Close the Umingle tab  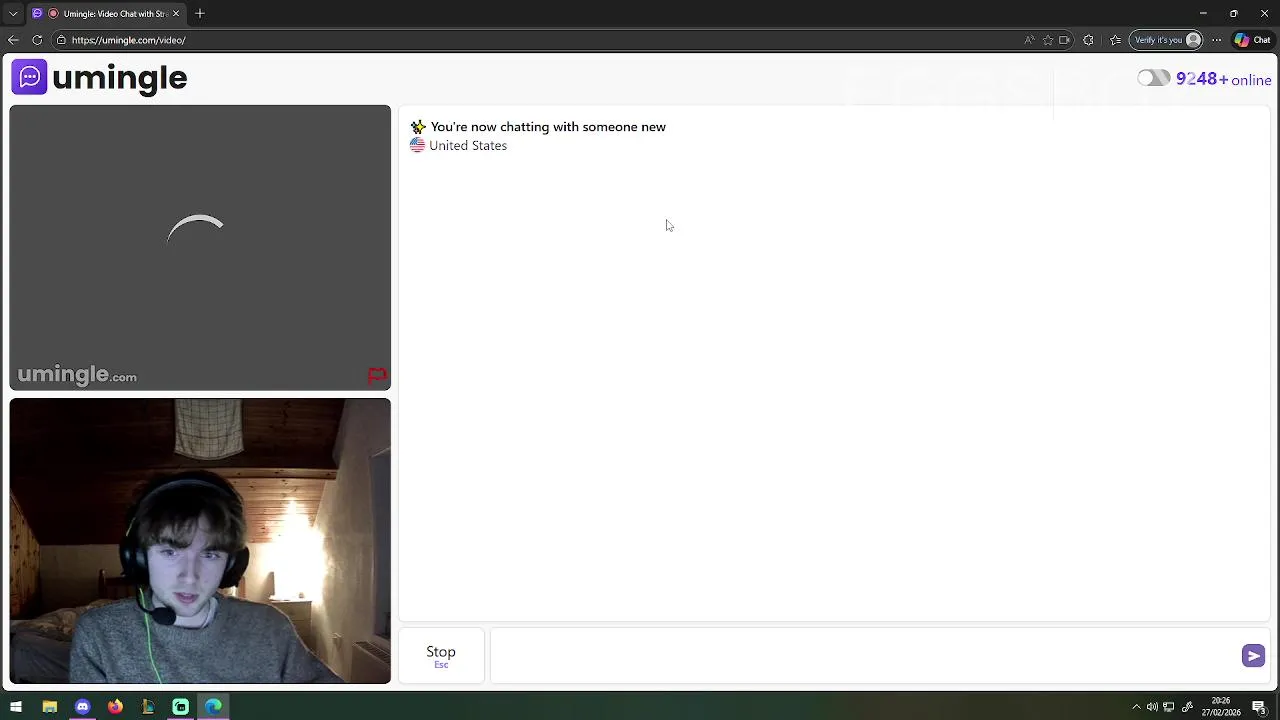pyautogui.click(x=176, y=13)
